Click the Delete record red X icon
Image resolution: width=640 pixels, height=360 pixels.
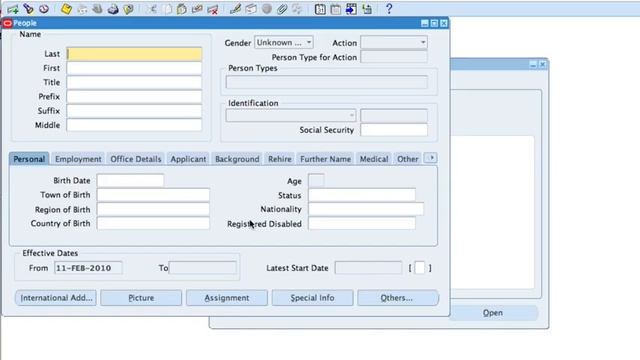213,9
